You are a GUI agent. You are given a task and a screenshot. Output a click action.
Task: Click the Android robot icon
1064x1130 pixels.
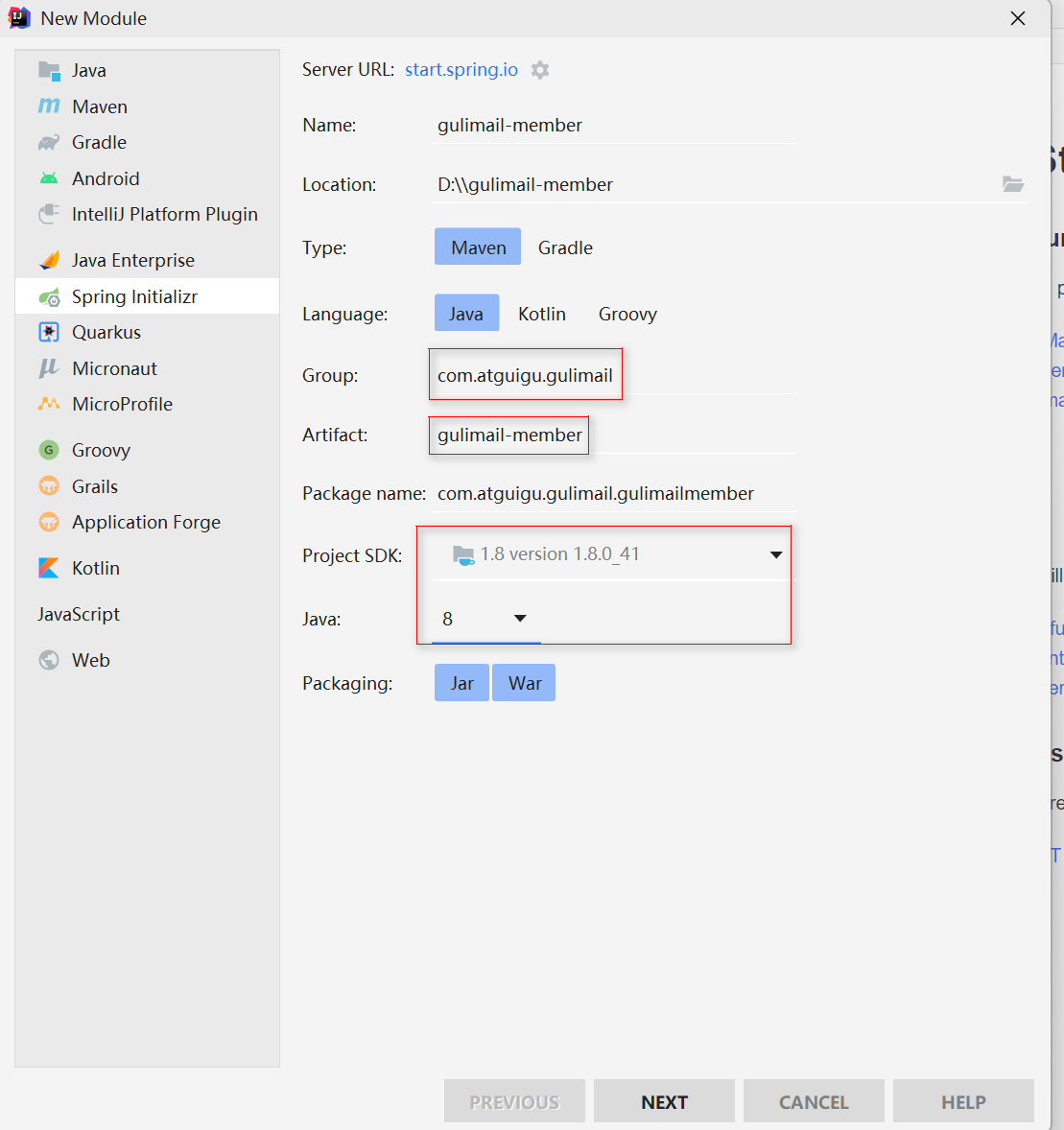pyautogui.click(x=49, y=178)
